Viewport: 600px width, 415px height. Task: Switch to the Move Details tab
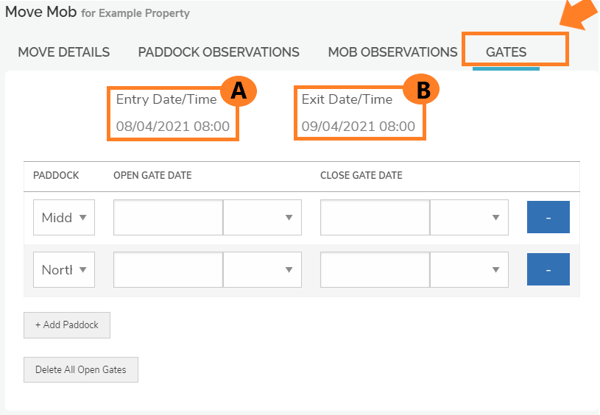[x=64, y=52]
